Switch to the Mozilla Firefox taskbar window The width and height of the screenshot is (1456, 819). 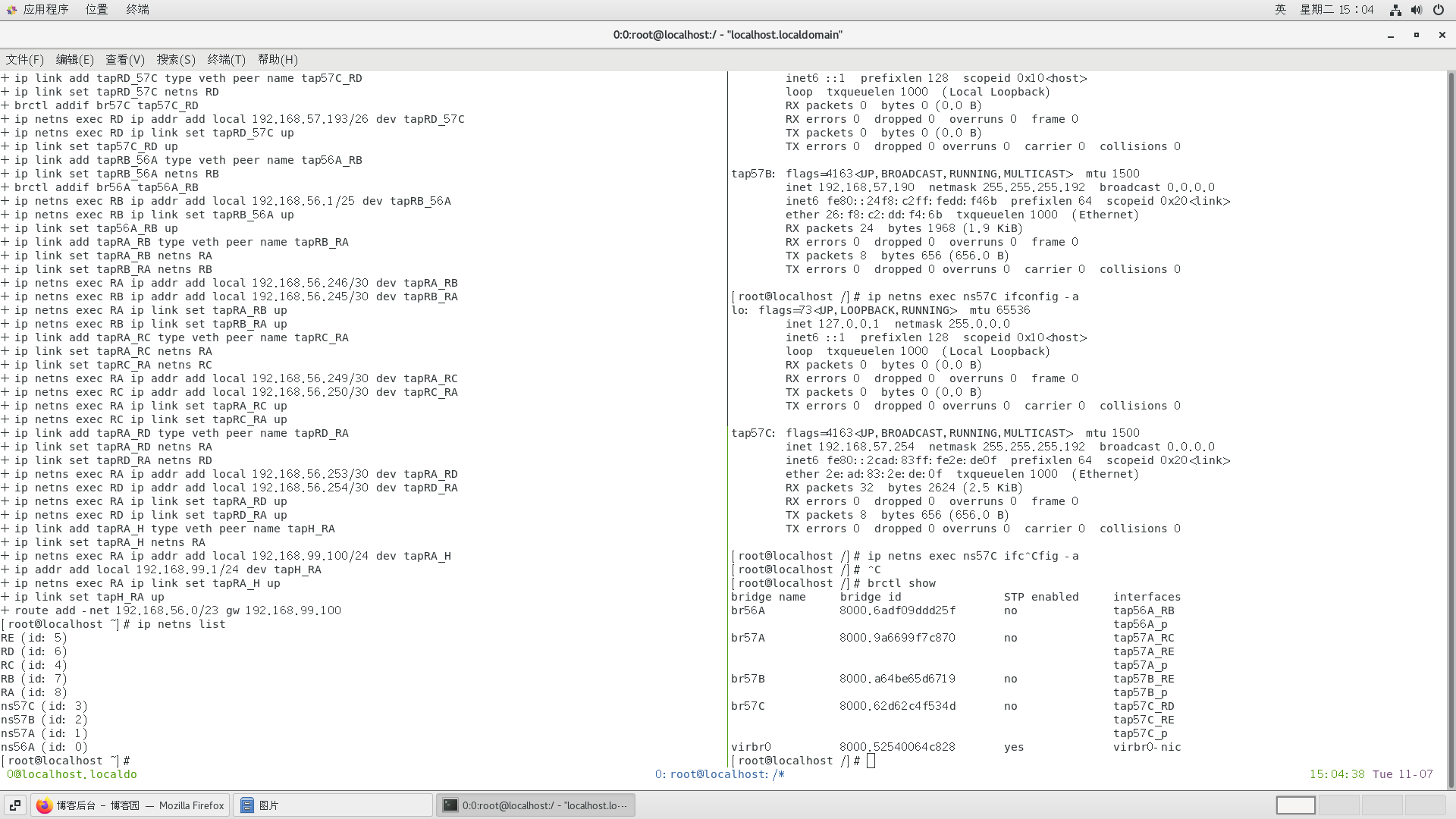coord(130,805)
